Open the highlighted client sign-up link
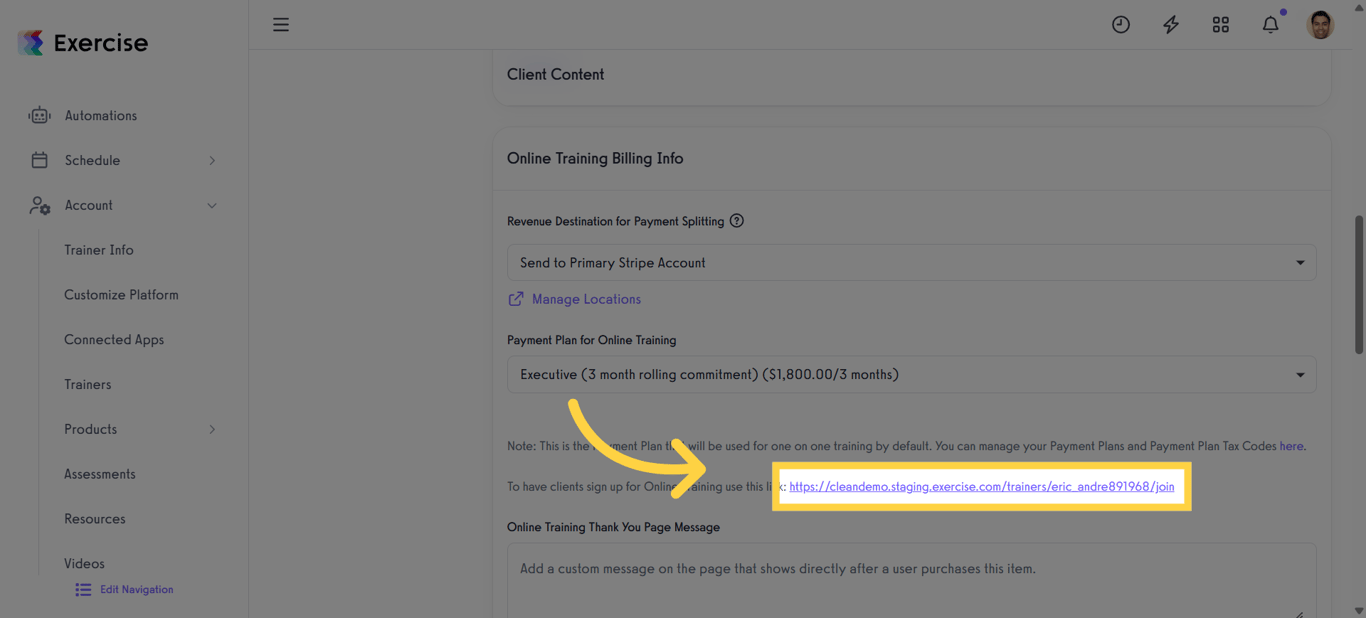 [x=980, y=486]
